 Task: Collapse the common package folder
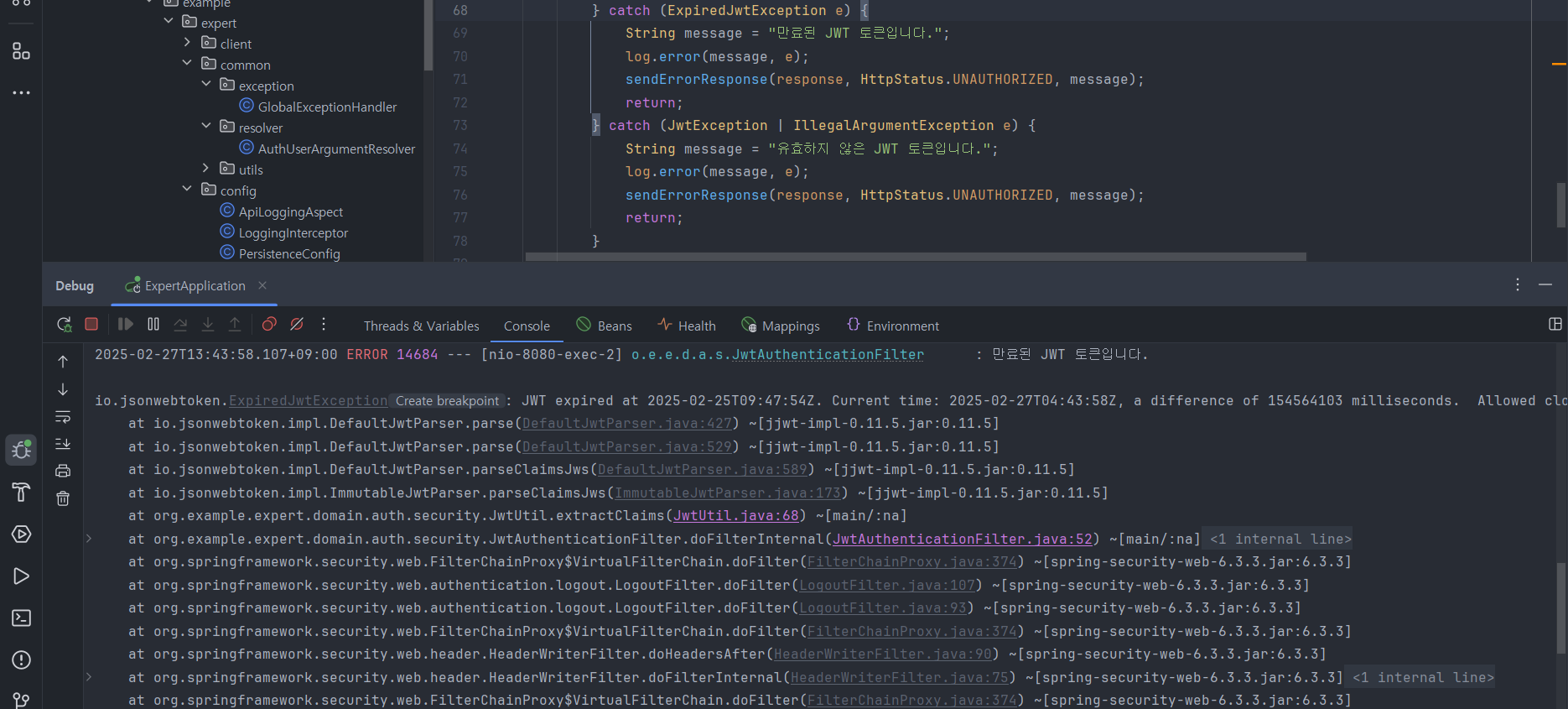(x=187, y=63)
